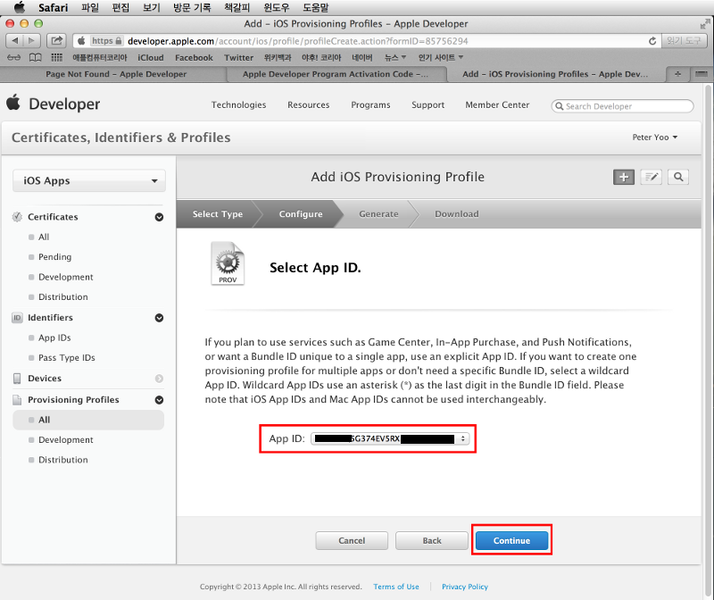The height and width of the screenshot is (600, 714).
Task: Reload the page using address bar icon
Action: click(653, 41)
